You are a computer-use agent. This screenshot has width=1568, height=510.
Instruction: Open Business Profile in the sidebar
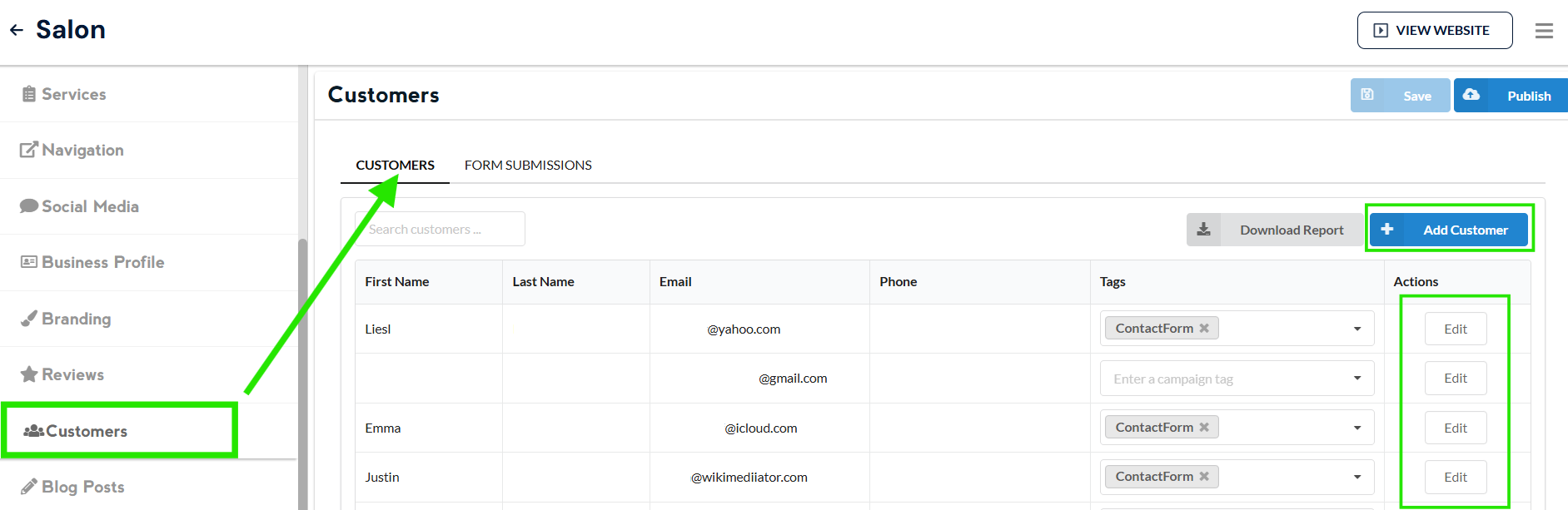click(102, 263)
